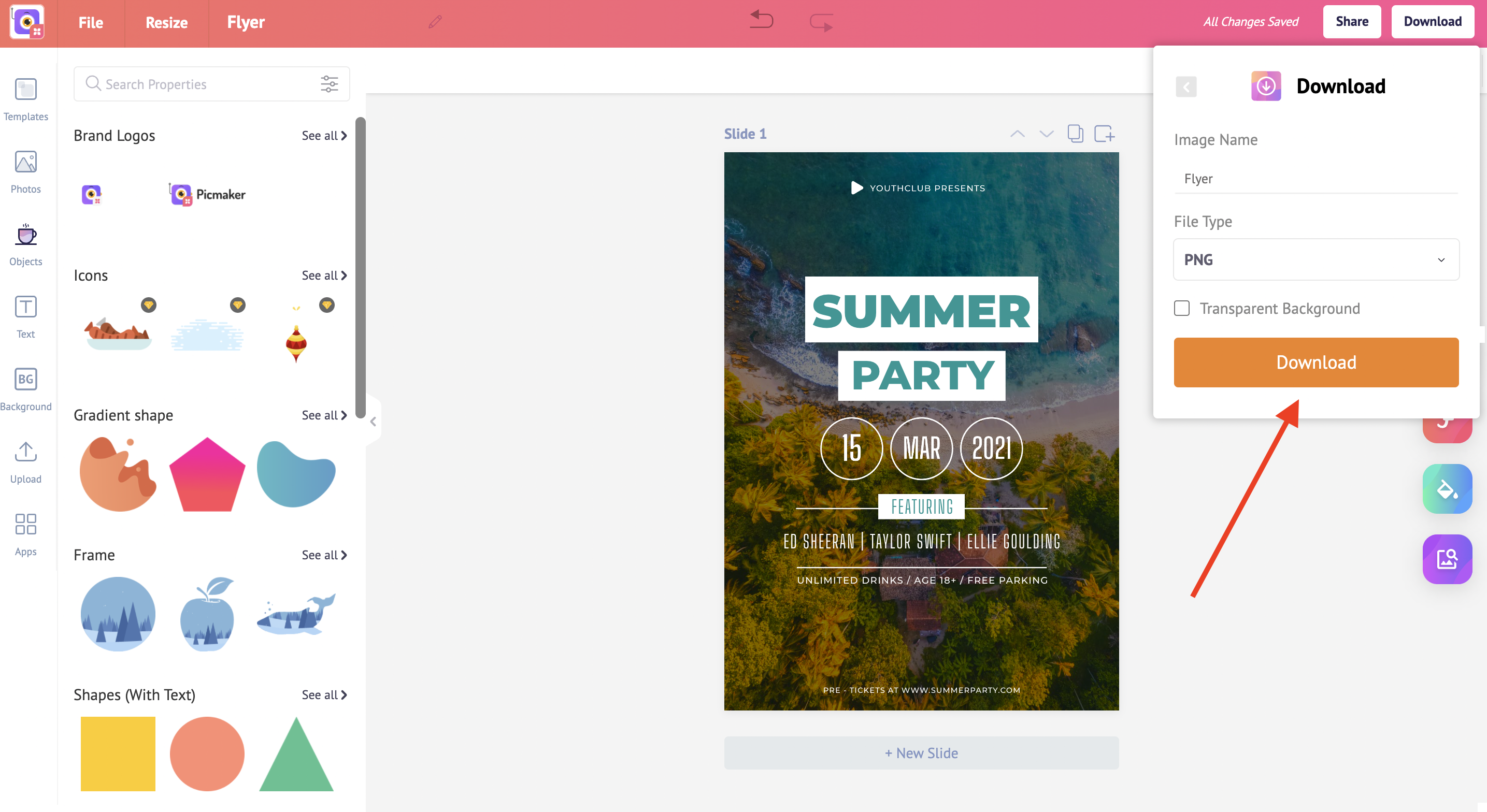This screenshot has height=812, width=1487.
Task: Open the File menu
Action: 91,22
